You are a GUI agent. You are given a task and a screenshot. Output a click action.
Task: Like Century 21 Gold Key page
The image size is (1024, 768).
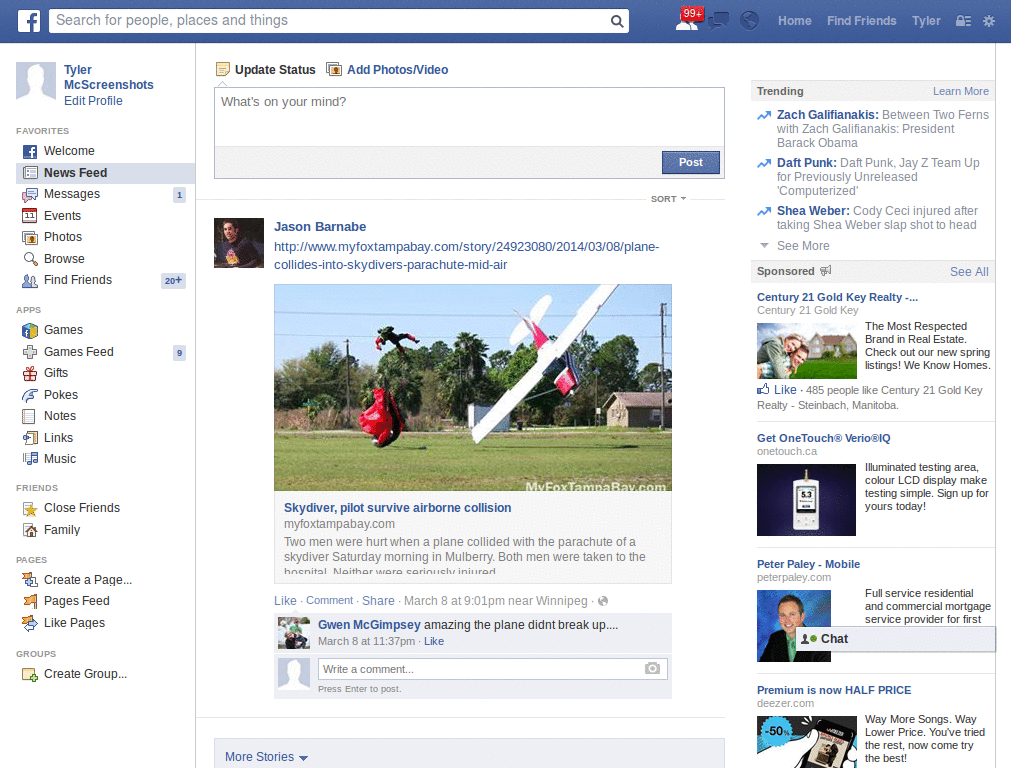point(777,390)
